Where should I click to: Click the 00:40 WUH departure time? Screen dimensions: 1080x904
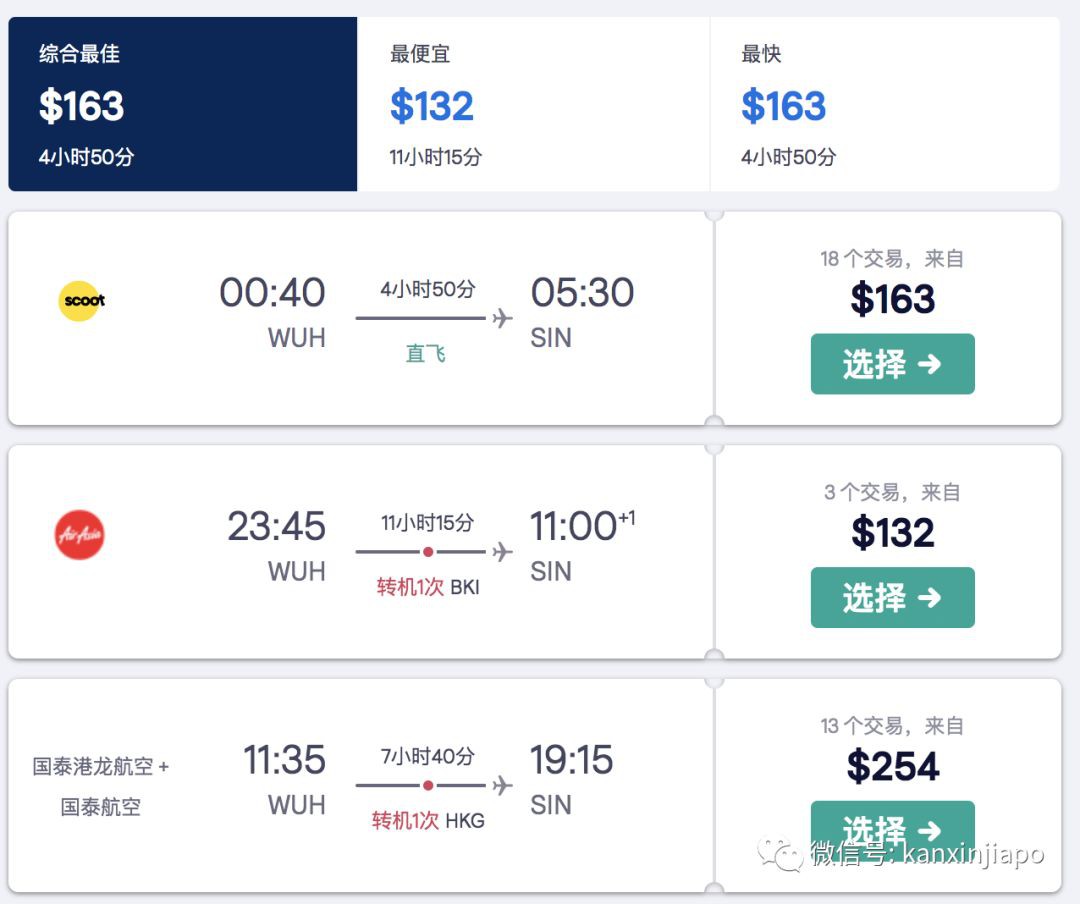point(272,293)
